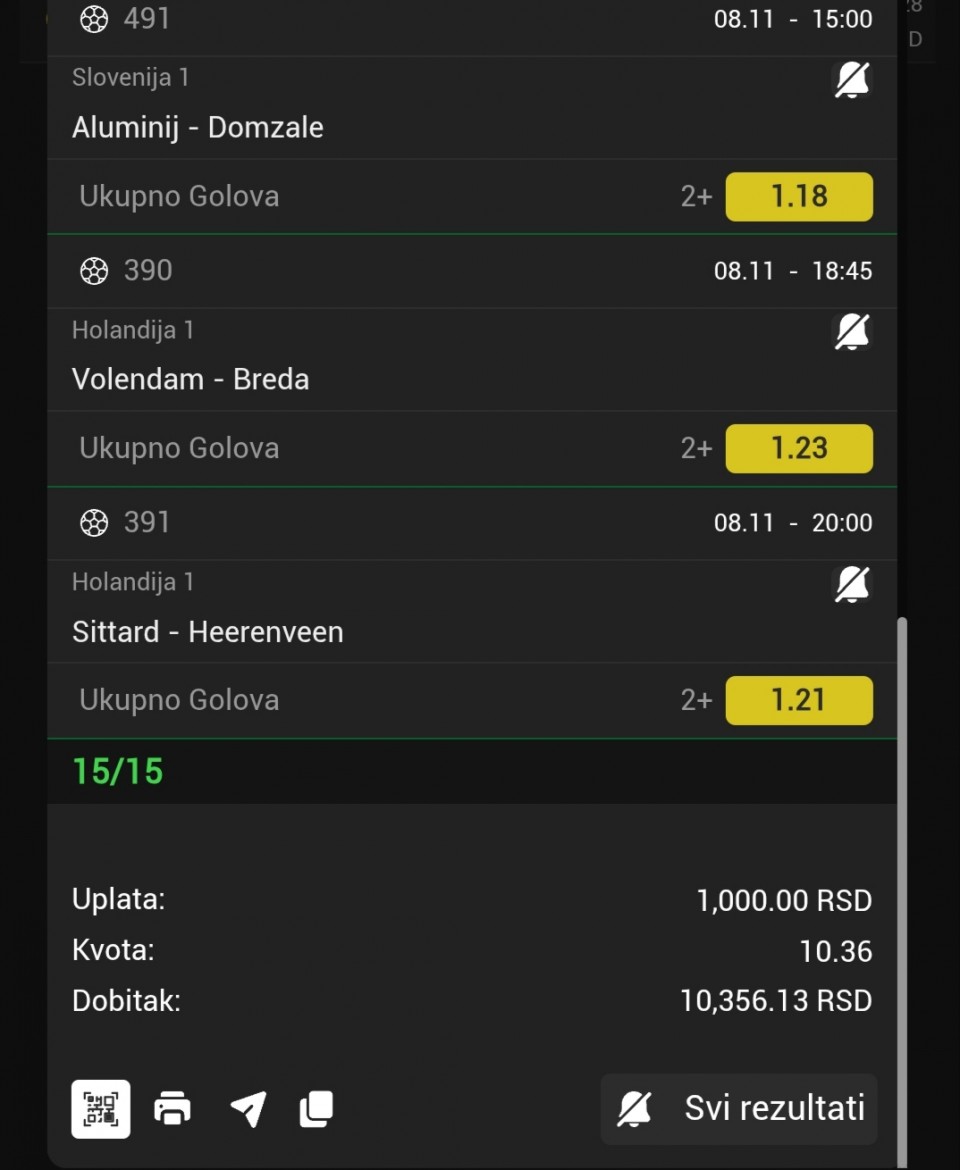Toggle notification bell for Aluminij - Domzale
This screenshot has height=1170, width=960.
852,80
